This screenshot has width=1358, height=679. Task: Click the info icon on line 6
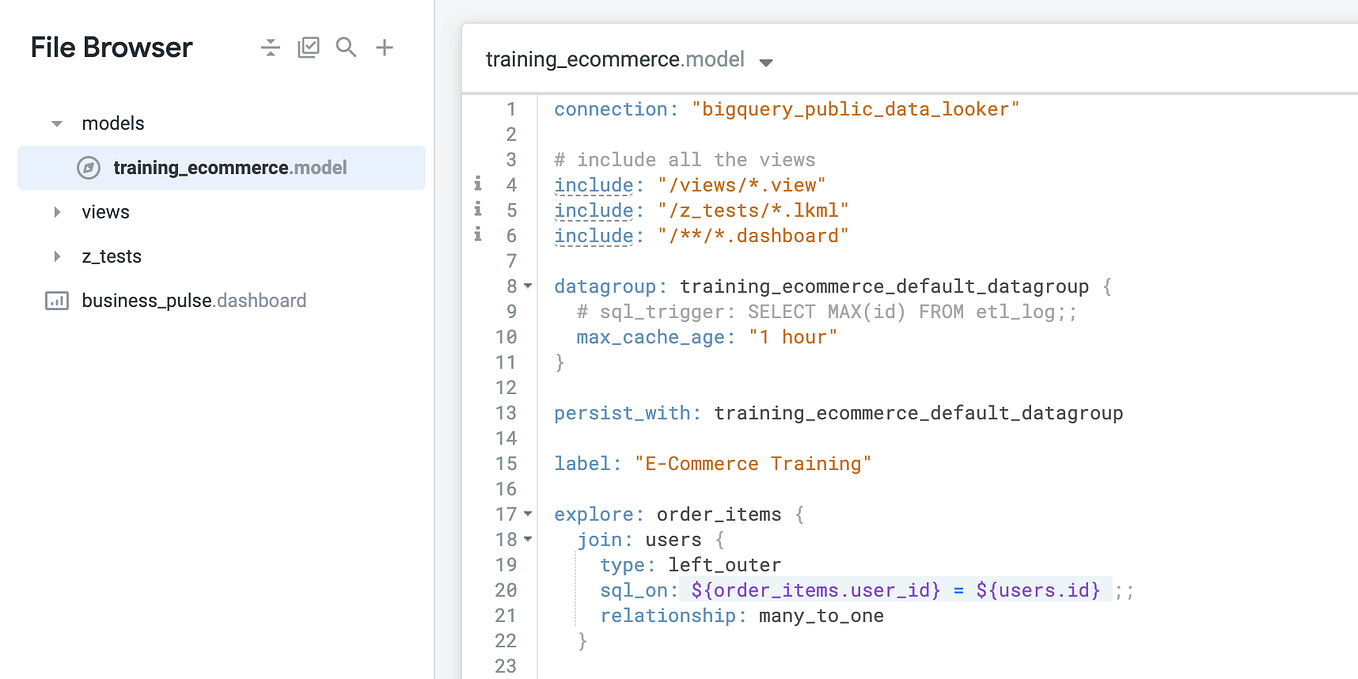[x=477, y=234]
